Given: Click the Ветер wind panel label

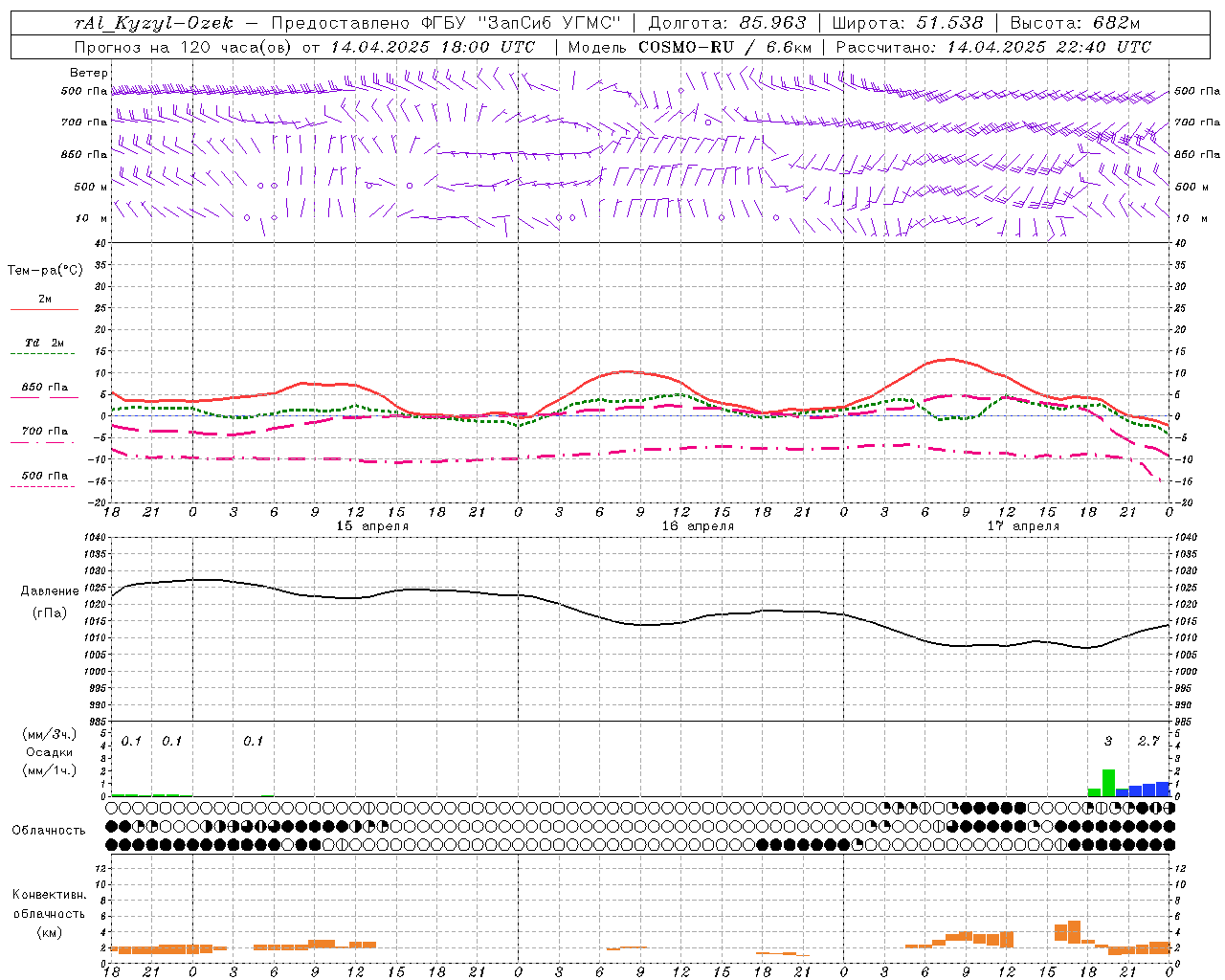Looking at the screenshot, I should (x=89, y=73).
